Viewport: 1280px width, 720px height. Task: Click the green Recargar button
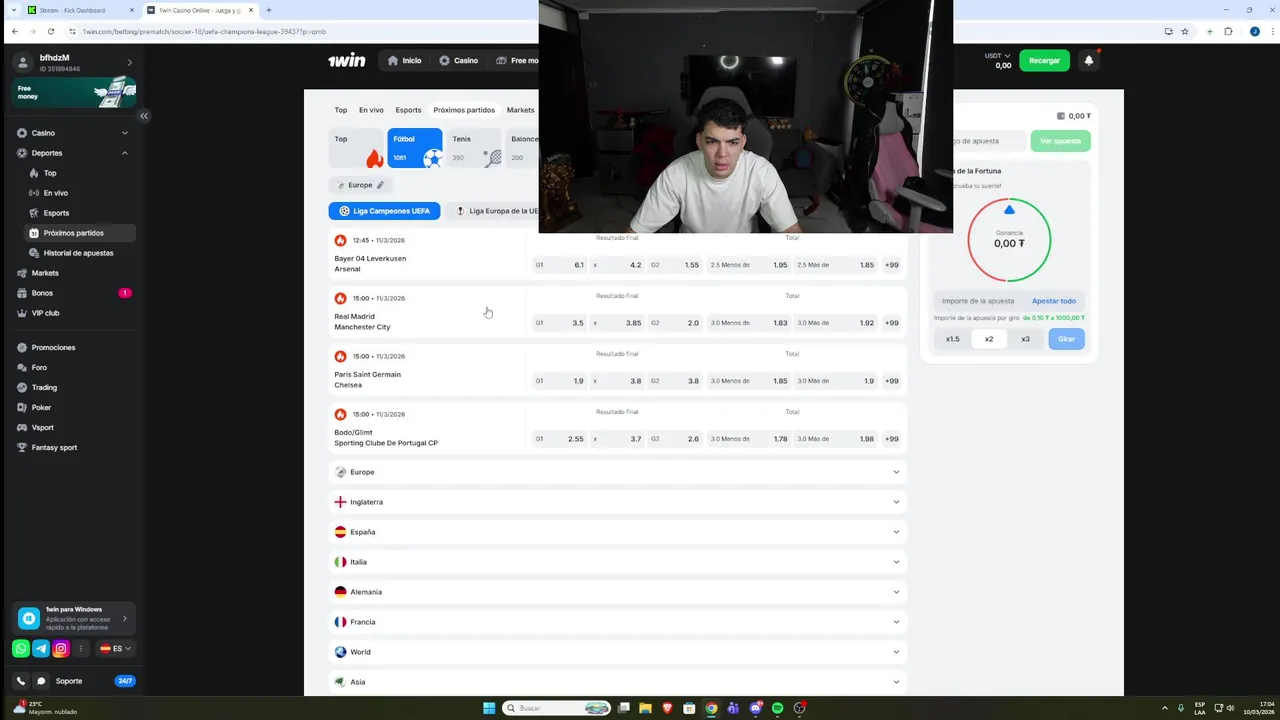click(x=1044, y=60)
